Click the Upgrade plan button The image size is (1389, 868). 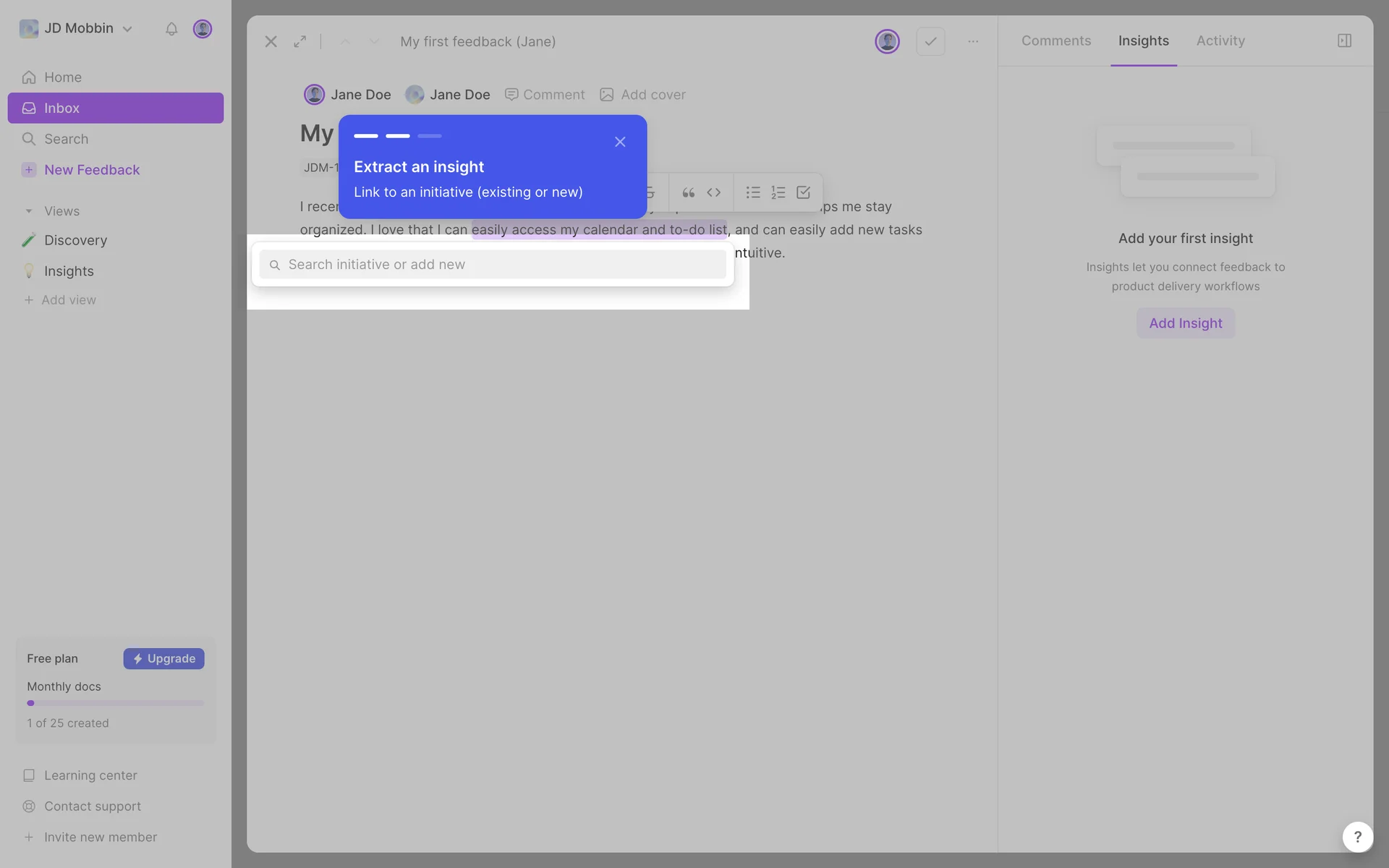[x=163, y=658]
